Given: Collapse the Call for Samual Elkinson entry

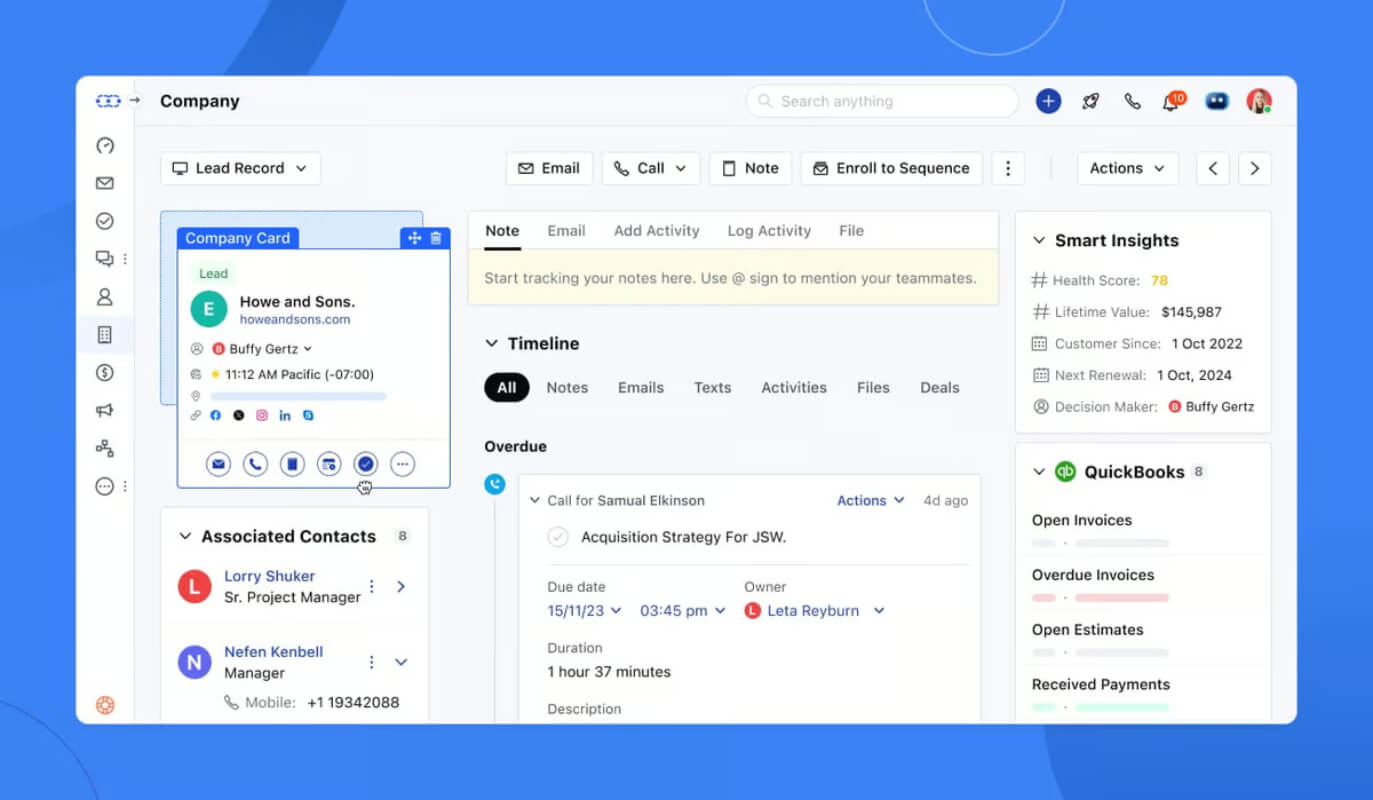Looking at the screenshot, I should (x=535, y=500).
